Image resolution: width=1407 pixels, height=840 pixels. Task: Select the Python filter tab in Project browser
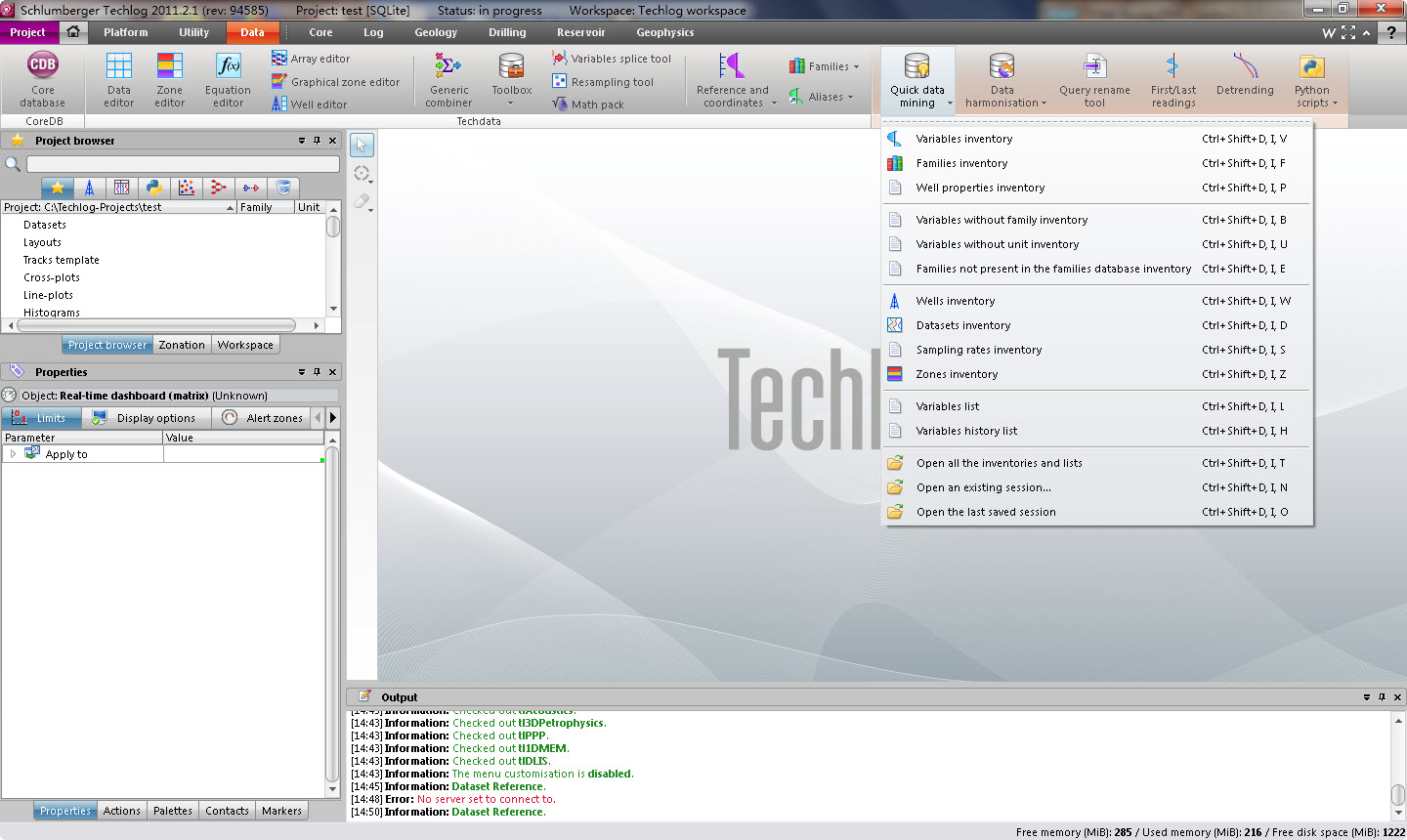(153, 188)
